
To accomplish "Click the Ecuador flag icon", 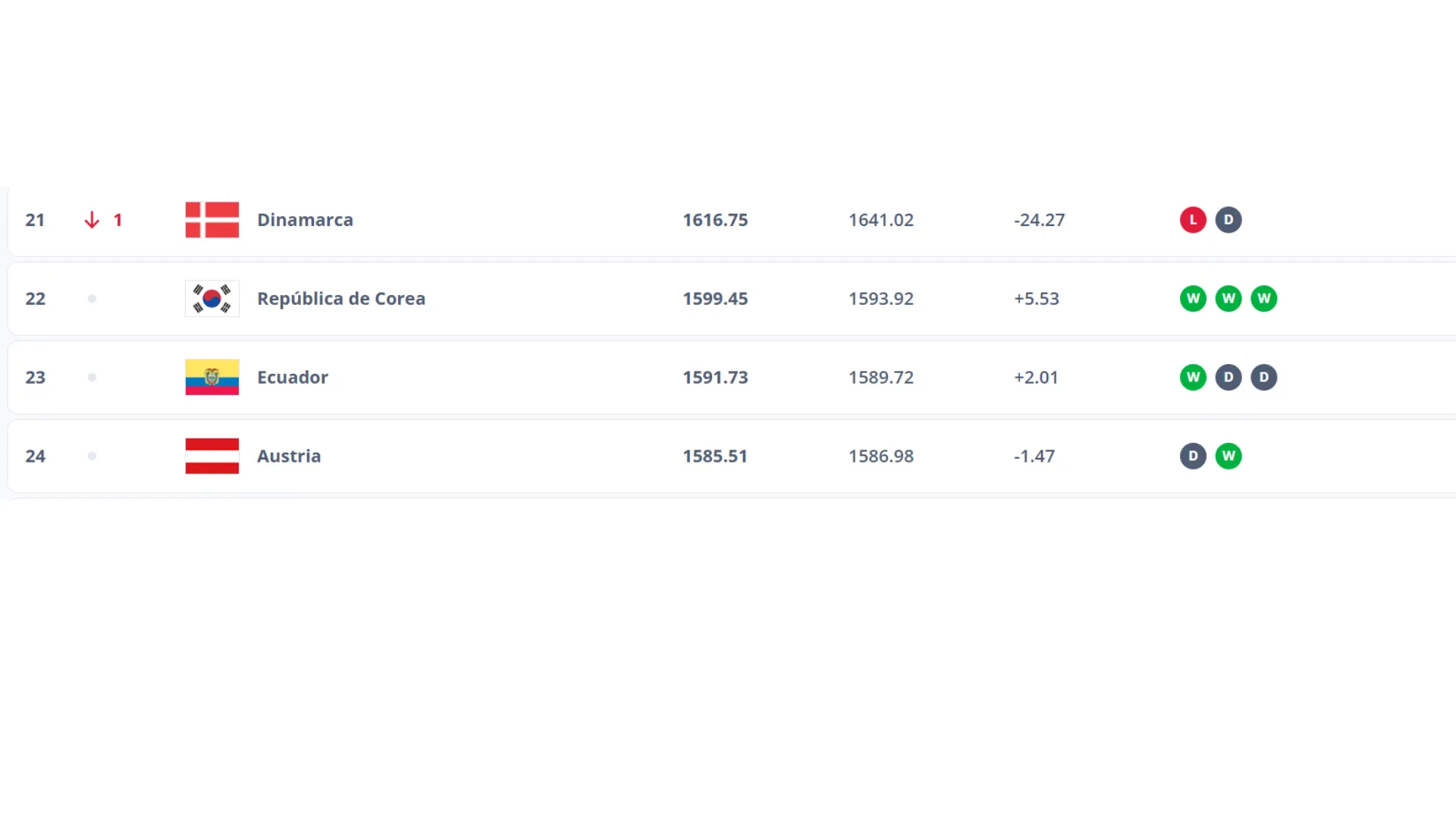I will 212,378.
